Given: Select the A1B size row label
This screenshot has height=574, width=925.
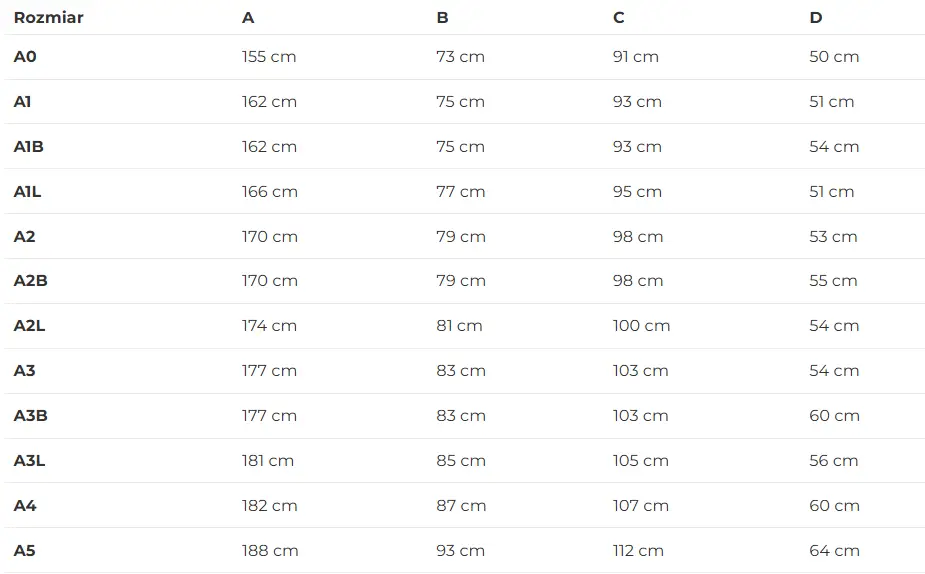Looking at the screenshot, I should coord(29,147).
